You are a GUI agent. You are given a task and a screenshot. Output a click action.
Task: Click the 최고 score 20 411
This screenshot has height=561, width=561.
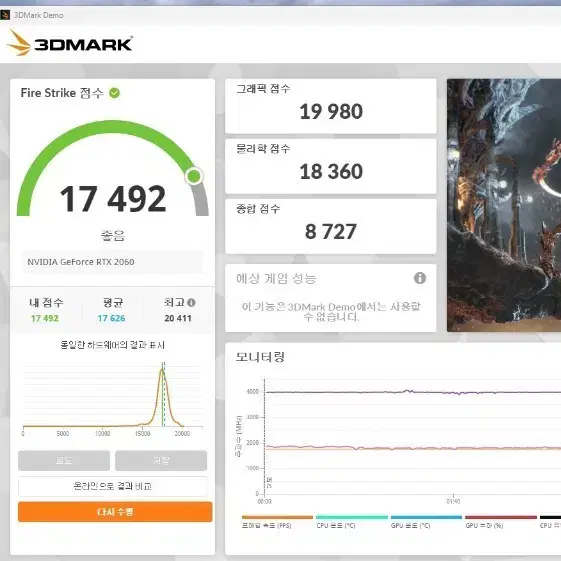178,318
